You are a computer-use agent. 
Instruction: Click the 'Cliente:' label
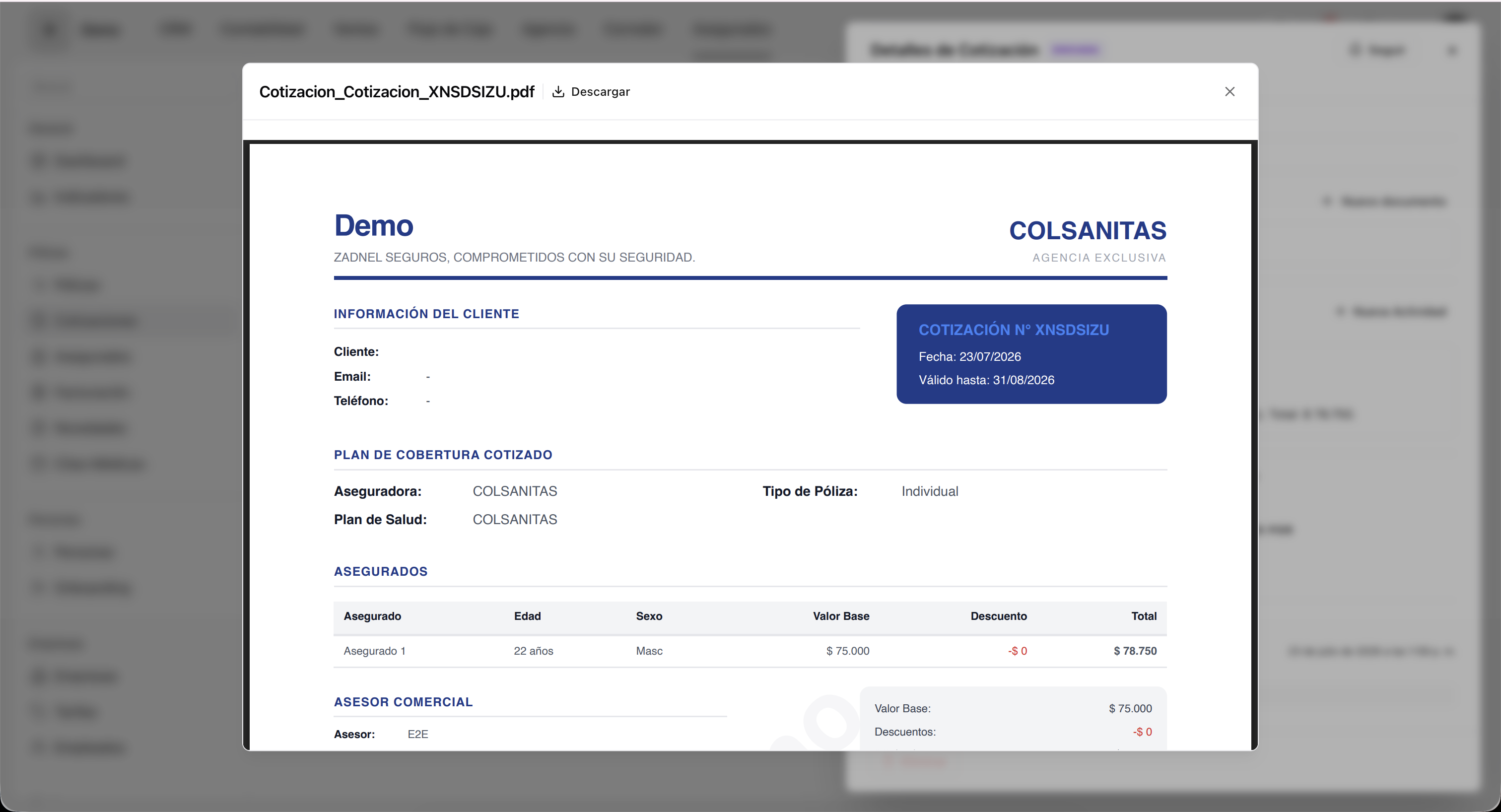click(356, 351)
